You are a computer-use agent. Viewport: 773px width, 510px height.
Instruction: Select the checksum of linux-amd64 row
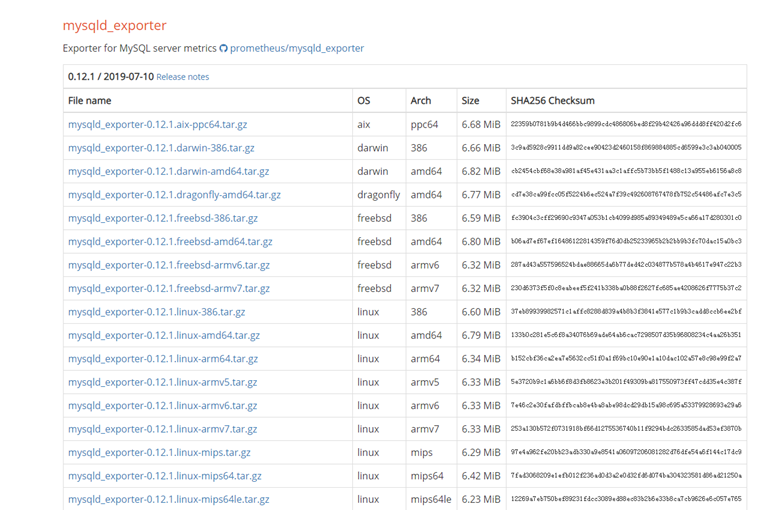point(626,335)
